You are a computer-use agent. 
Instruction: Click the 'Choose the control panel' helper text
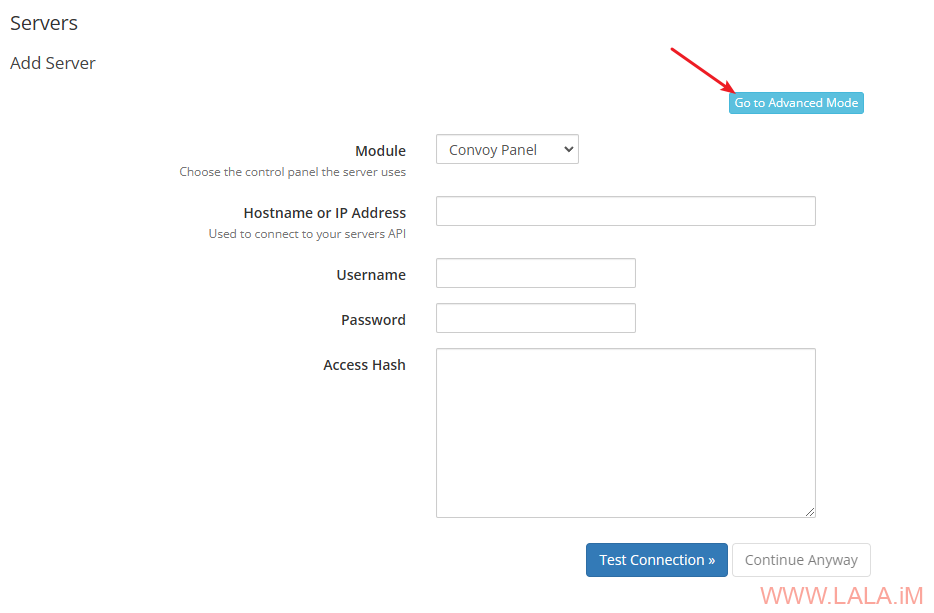click(292, 172)
